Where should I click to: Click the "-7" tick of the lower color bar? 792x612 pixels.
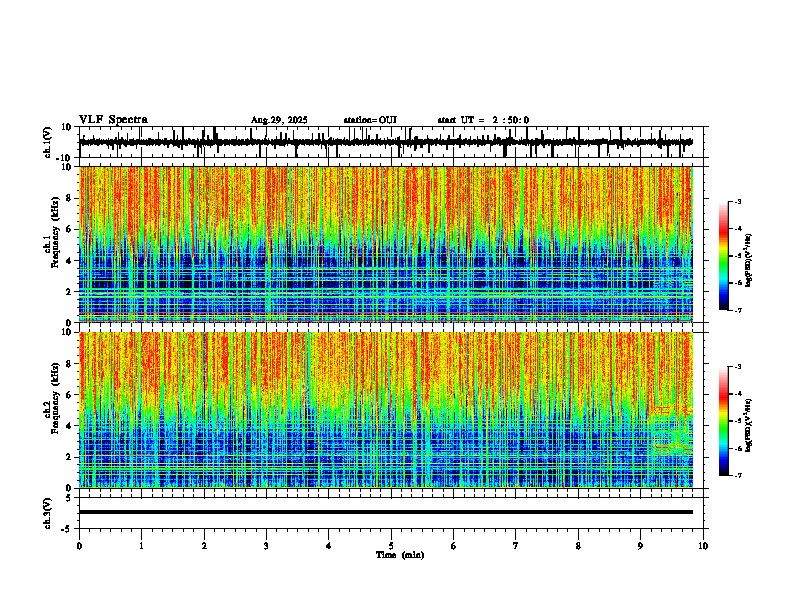pyautogui.click(x=737, y=476)
